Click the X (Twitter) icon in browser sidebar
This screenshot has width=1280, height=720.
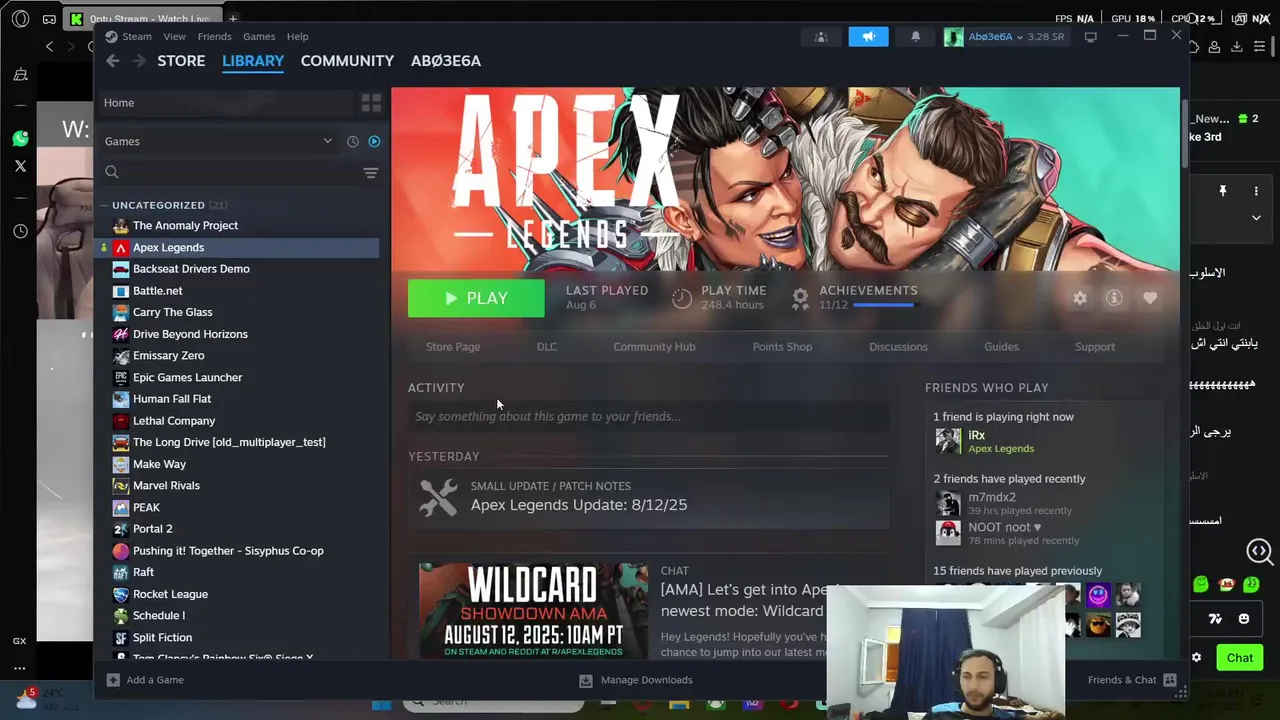(20, 166)
